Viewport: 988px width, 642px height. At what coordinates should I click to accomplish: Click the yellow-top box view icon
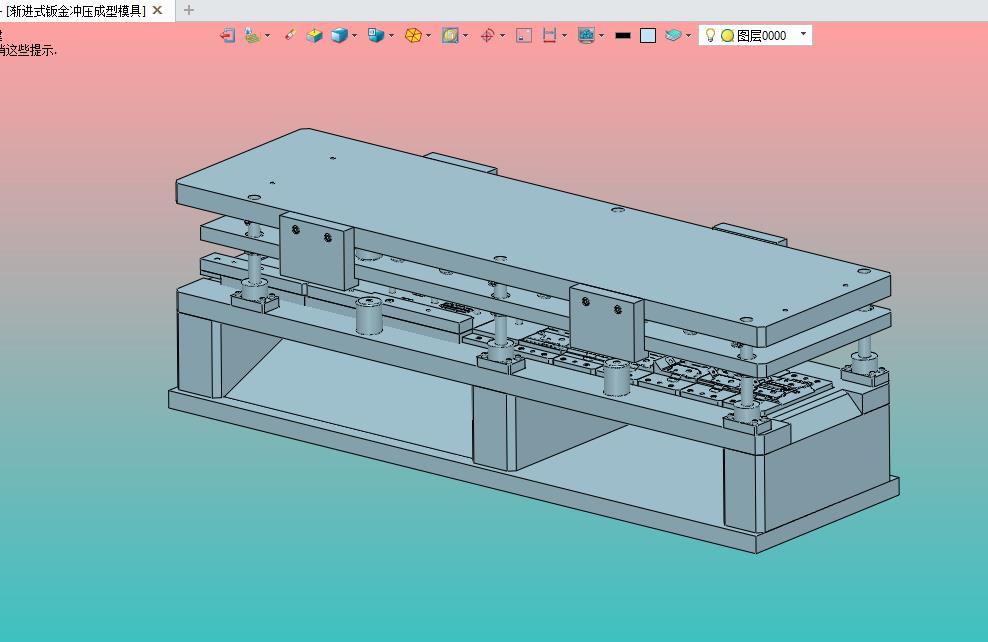click(314, 35)
